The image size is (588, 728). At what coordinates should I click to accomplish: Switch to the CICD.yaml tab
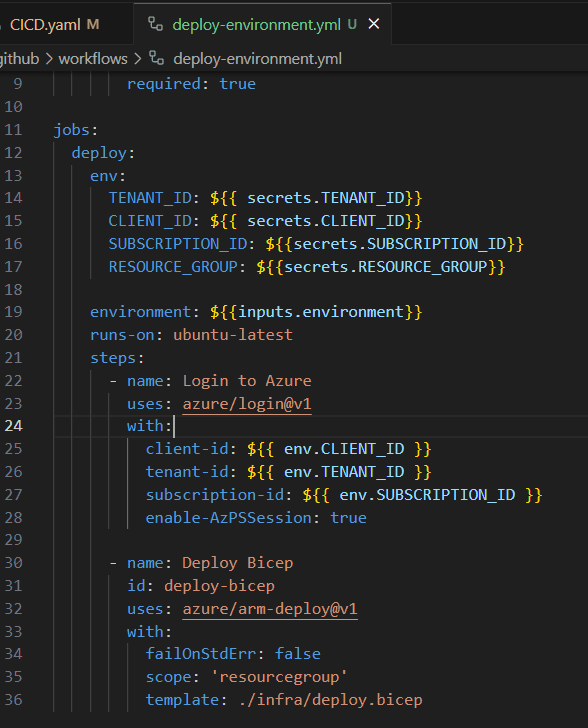click(x=55, y=24)
